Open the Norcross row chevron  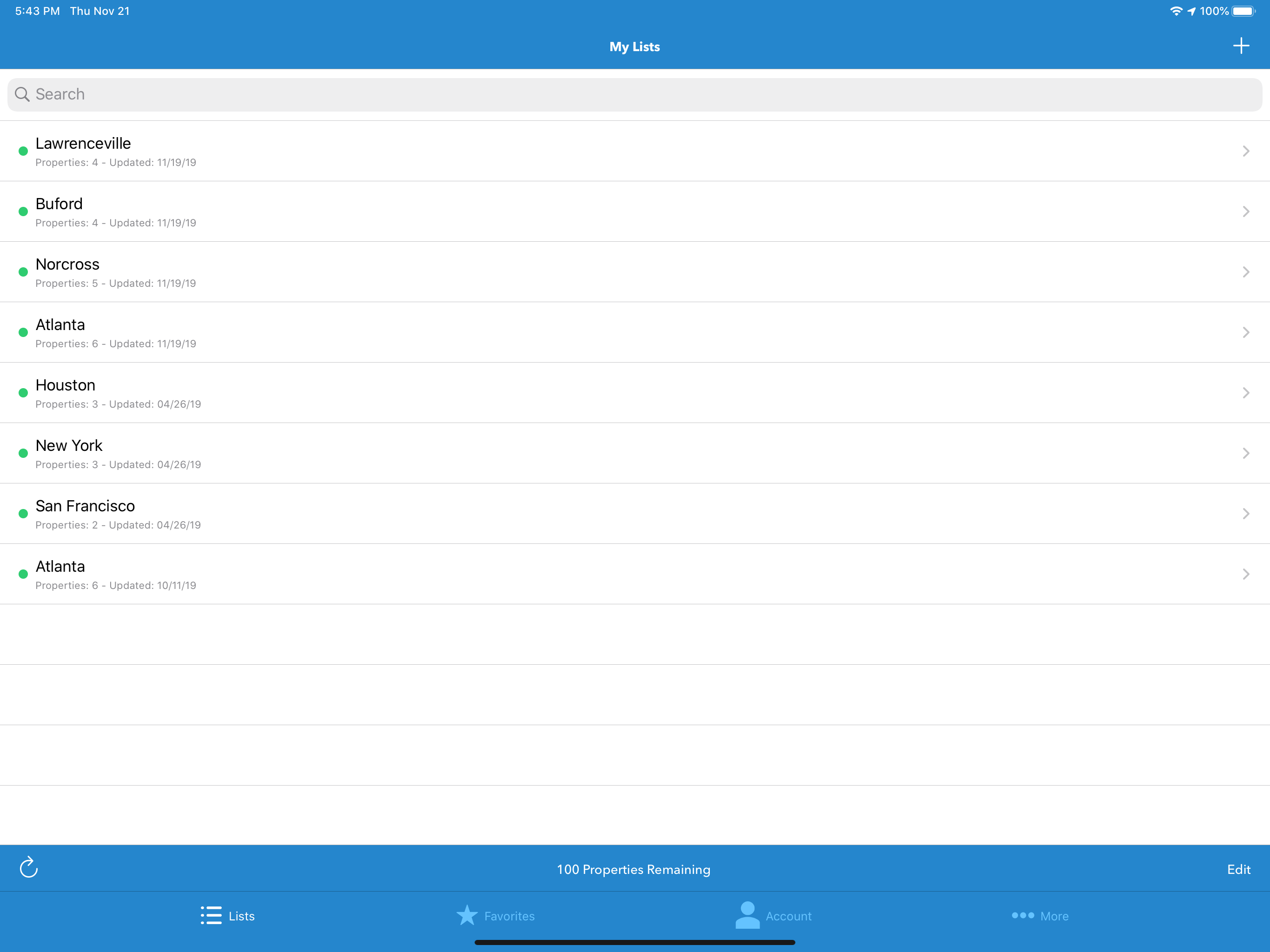pyautogui.click(x=1246, y=272)
